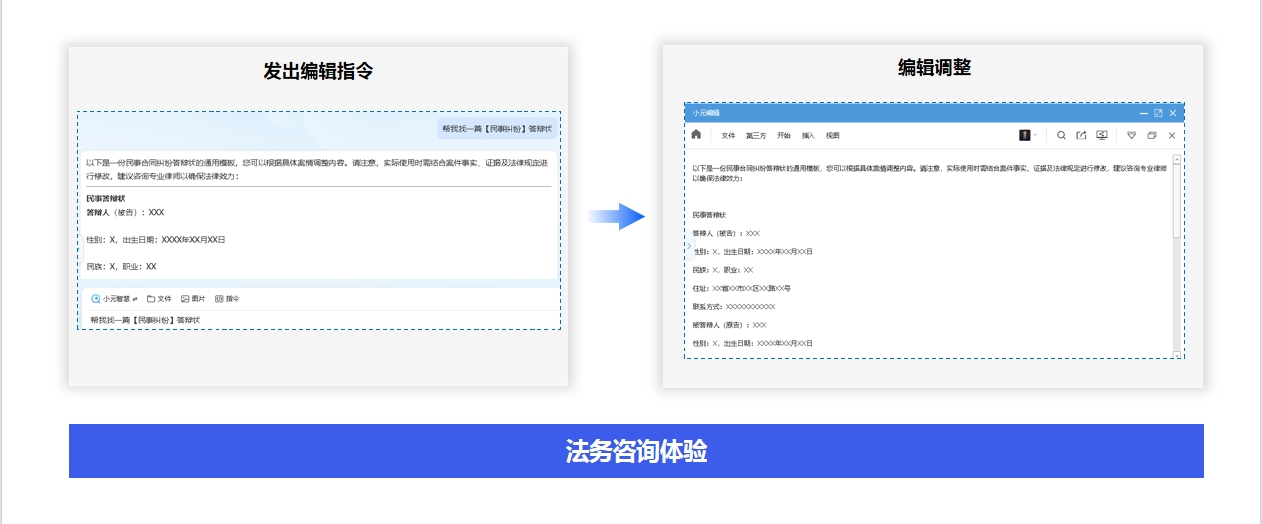Switch the 小元智慧 assistant mode

coord(114,298)
